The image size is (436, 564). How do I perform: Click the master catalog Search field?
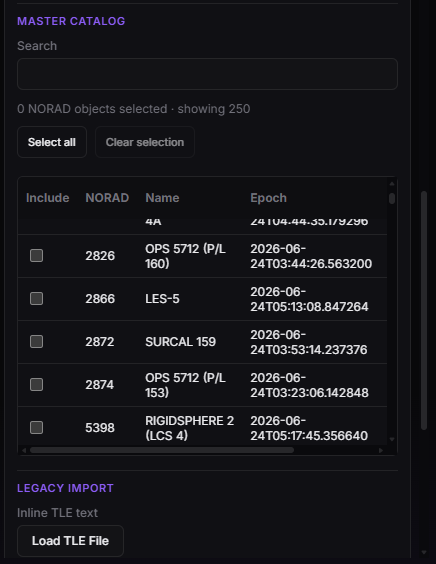click(x=207, y=74)
